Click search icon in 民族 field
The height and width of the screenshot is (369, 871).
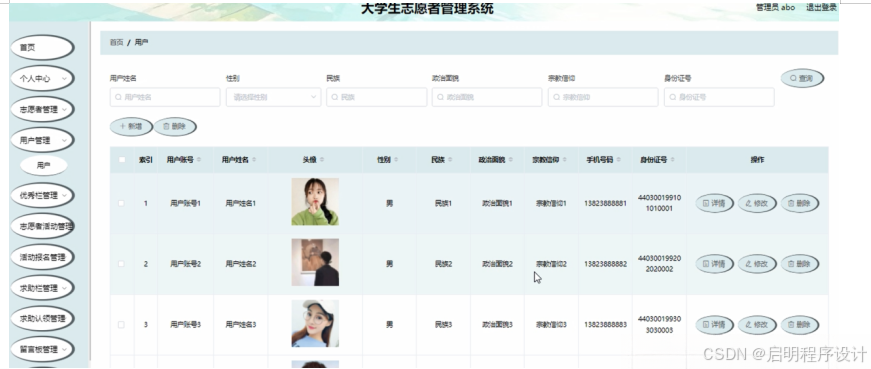click(x=335, y=97)
